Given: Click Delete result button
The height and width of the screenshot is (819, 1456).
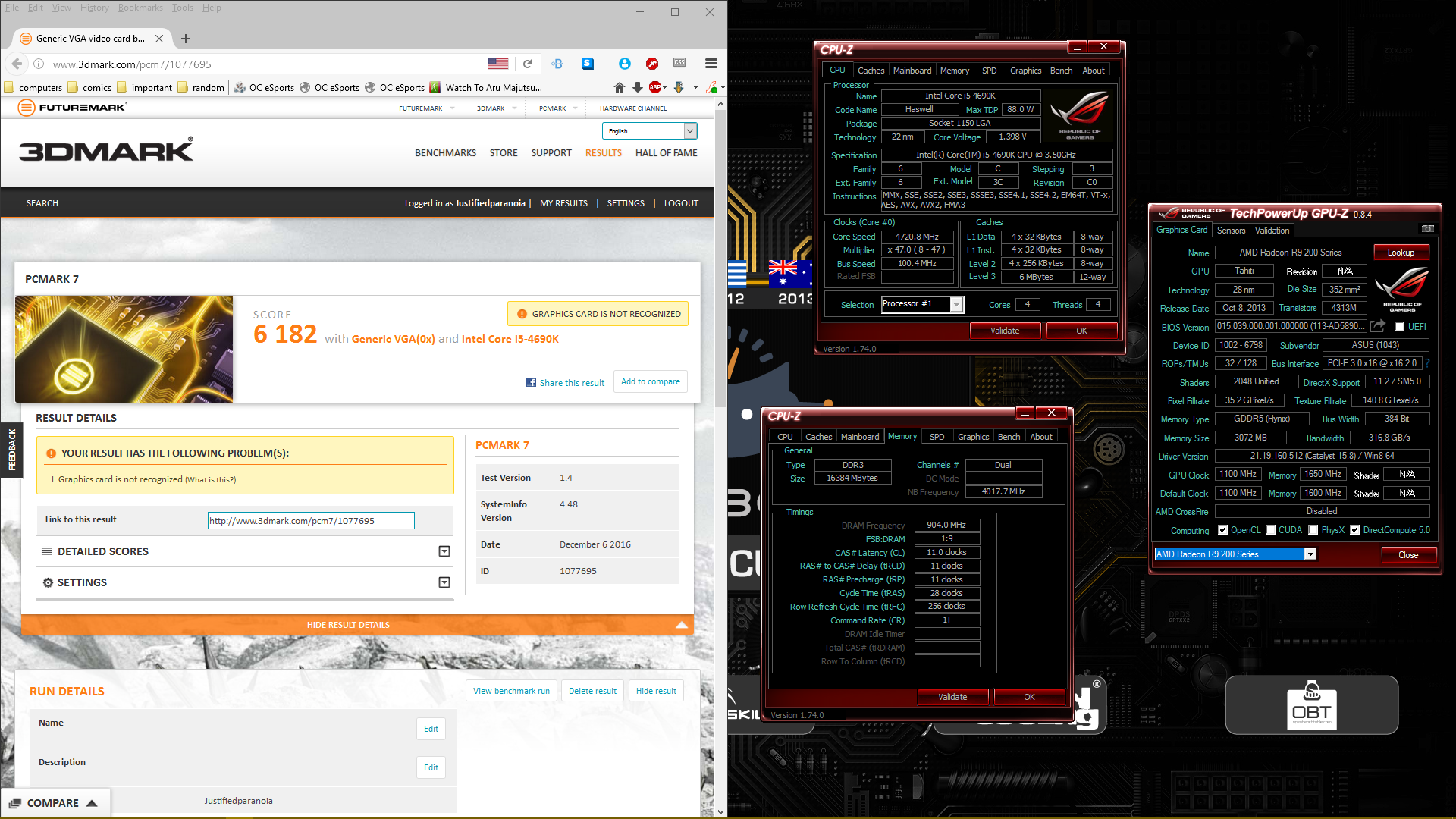Looking at the screenshot, I should coord(592,691).
